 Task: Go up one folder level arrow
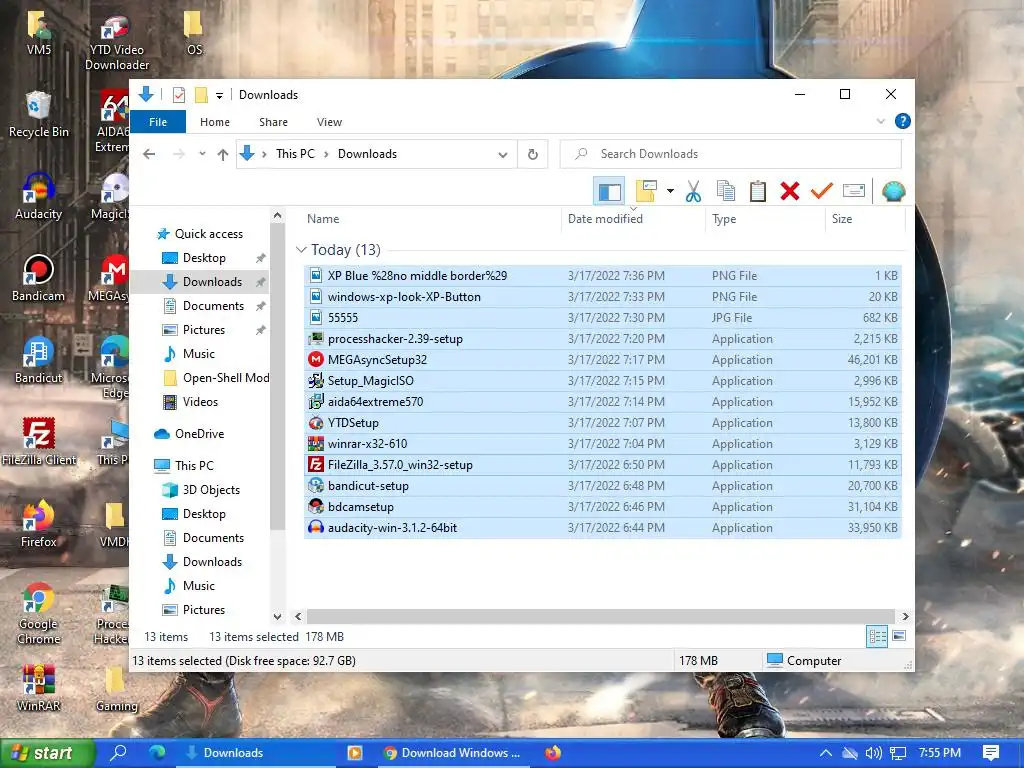pyautogui.click(x=223, y=154)
